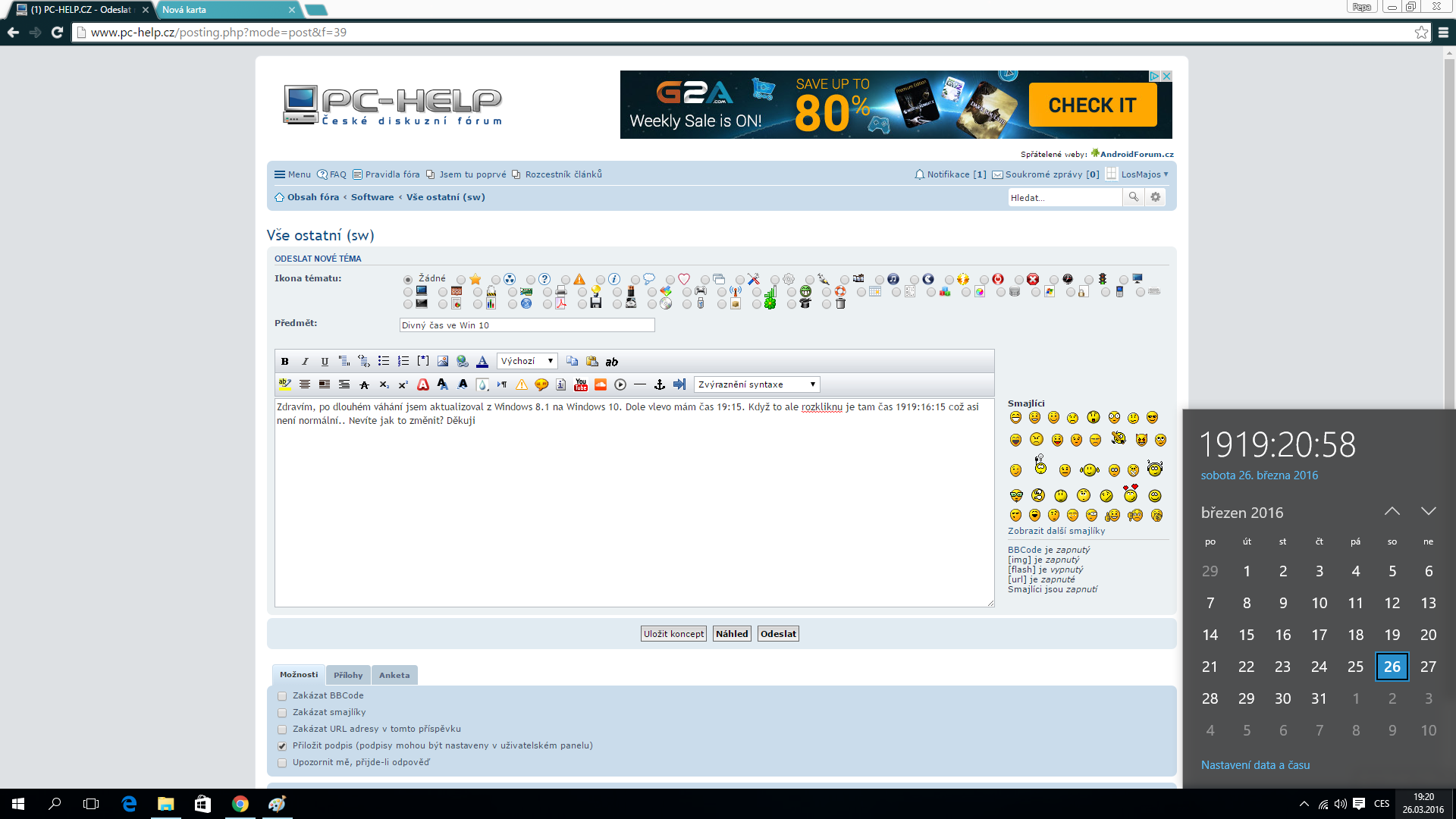The width and height of the screenshot is (1456, 819).
Task: Apply underline formatting in the editor
Action: point(325,362)
